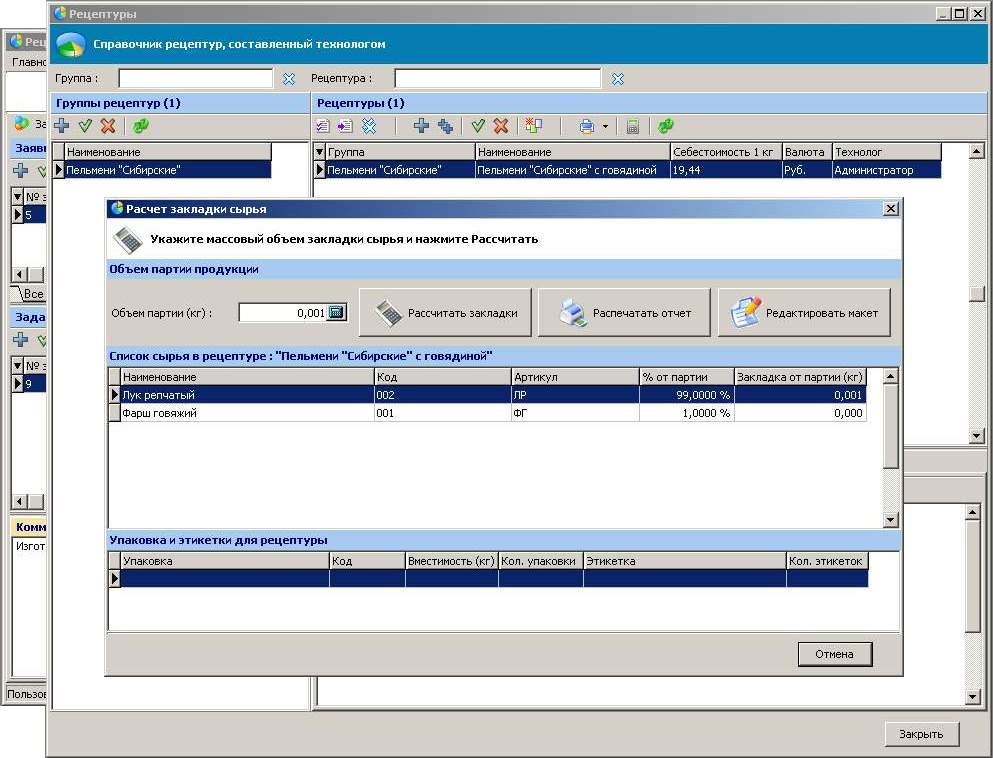Delete the group using the red X in Группы рецептур
This screenshot has width=993, height=758.
(108, 126)
